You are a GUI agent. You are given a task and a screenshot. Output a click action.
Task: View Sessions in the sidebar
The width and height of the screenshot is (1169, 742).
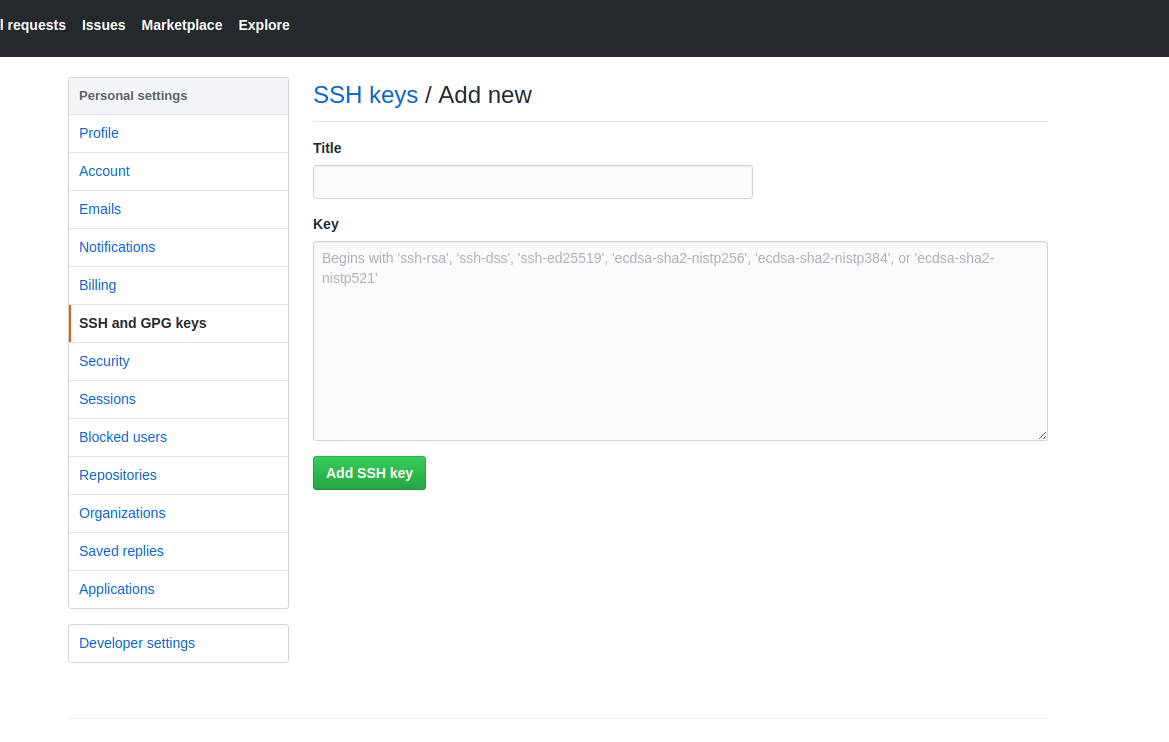point(107,399)
